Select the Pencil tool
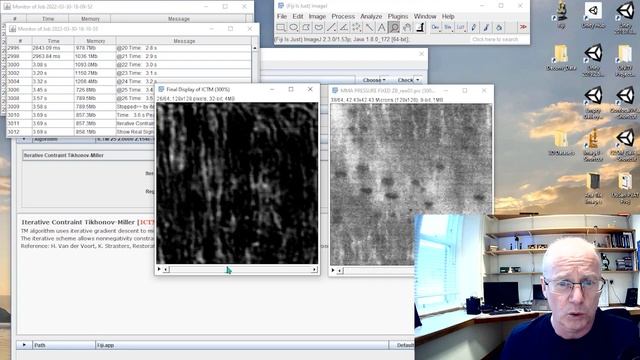 tap(473, 27)
